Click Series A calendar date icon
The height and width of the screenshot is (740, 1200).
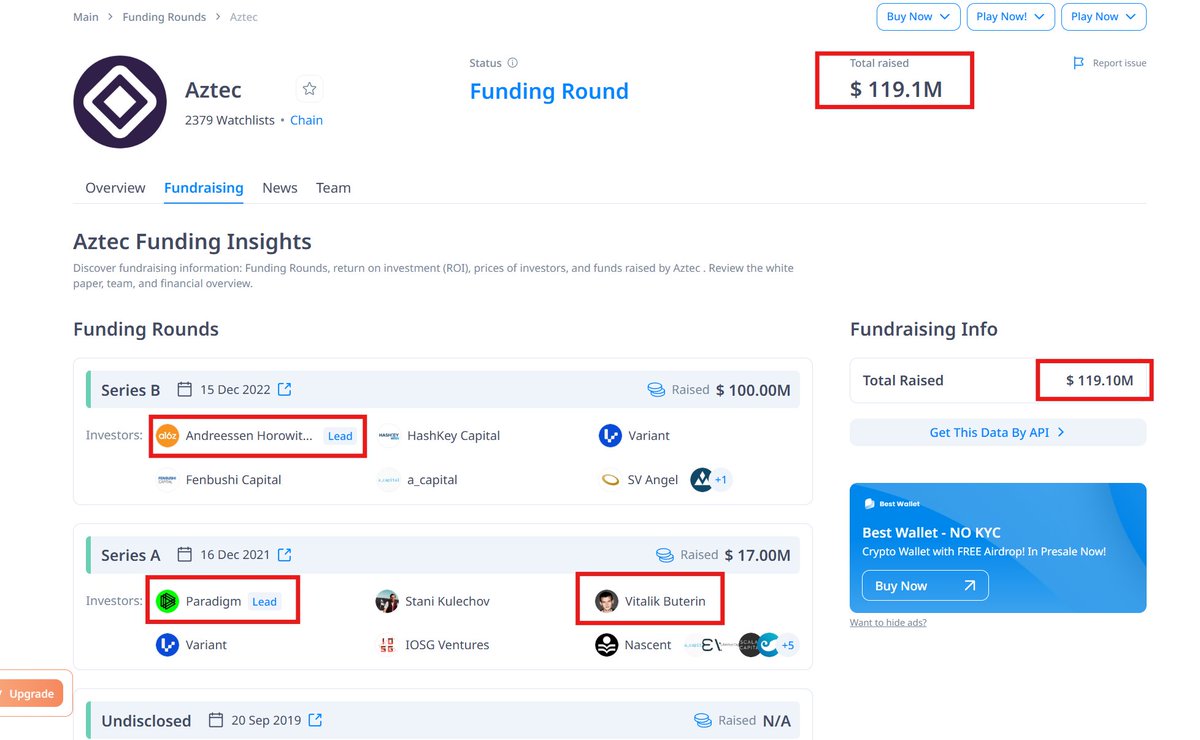pos(184,555)
